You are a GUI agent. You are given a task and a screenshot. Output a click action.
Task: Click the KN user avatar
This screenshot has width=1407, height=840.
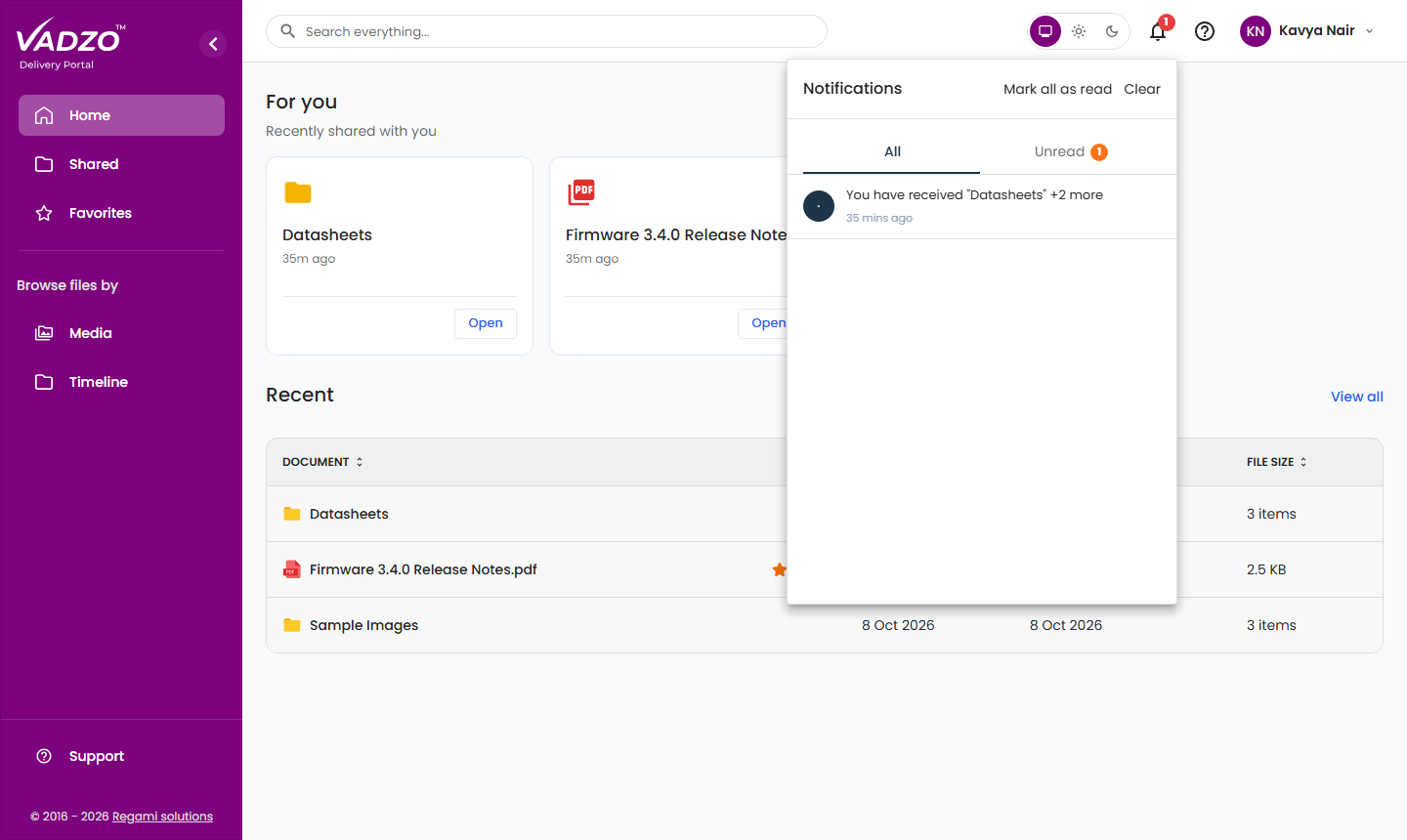tap(1256, 31)
